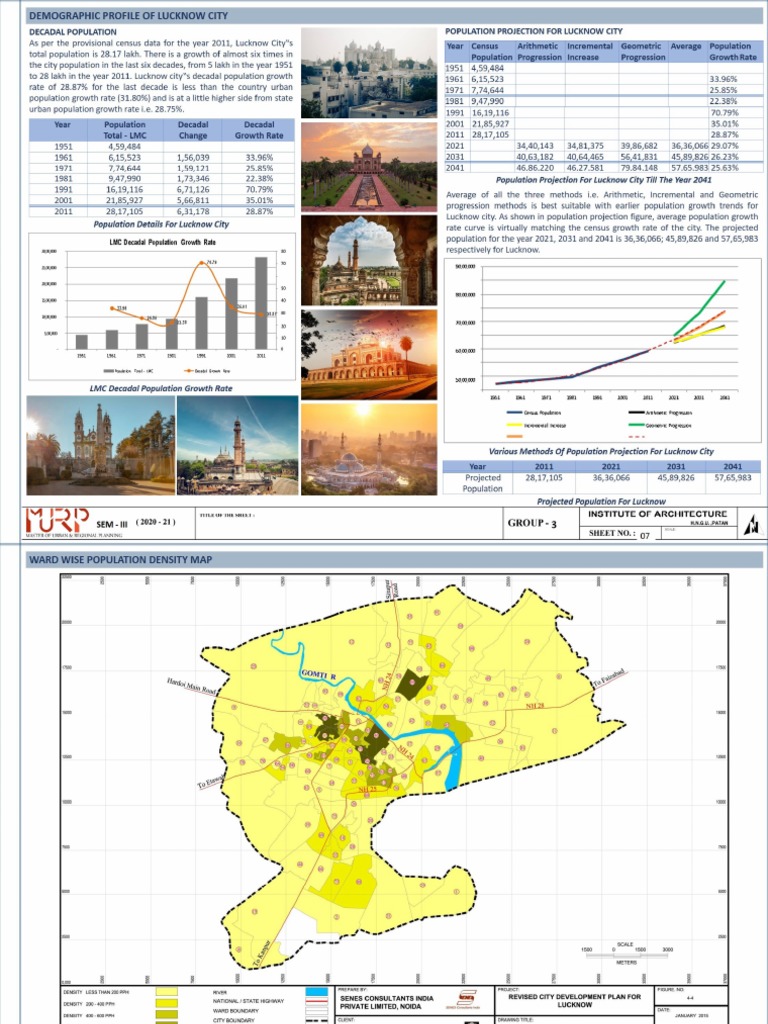Click the 70.79% growth rate cell for 1991
This screenshot has height=1024, width=768.
259,189
